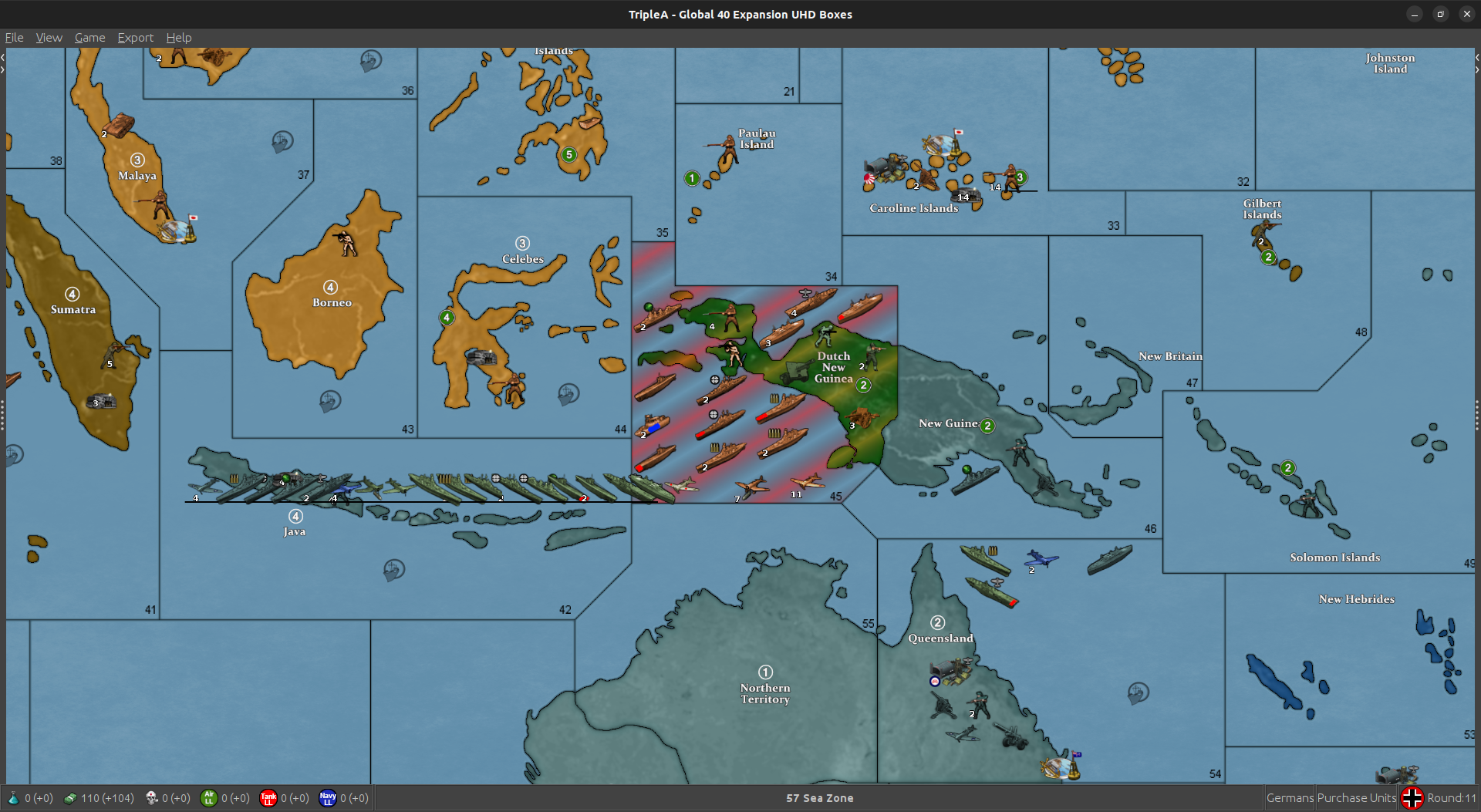The width and height of the screenshot is (1481, 812).
Task: Click the New Britain label
Action: click(x=1170, y=356)
